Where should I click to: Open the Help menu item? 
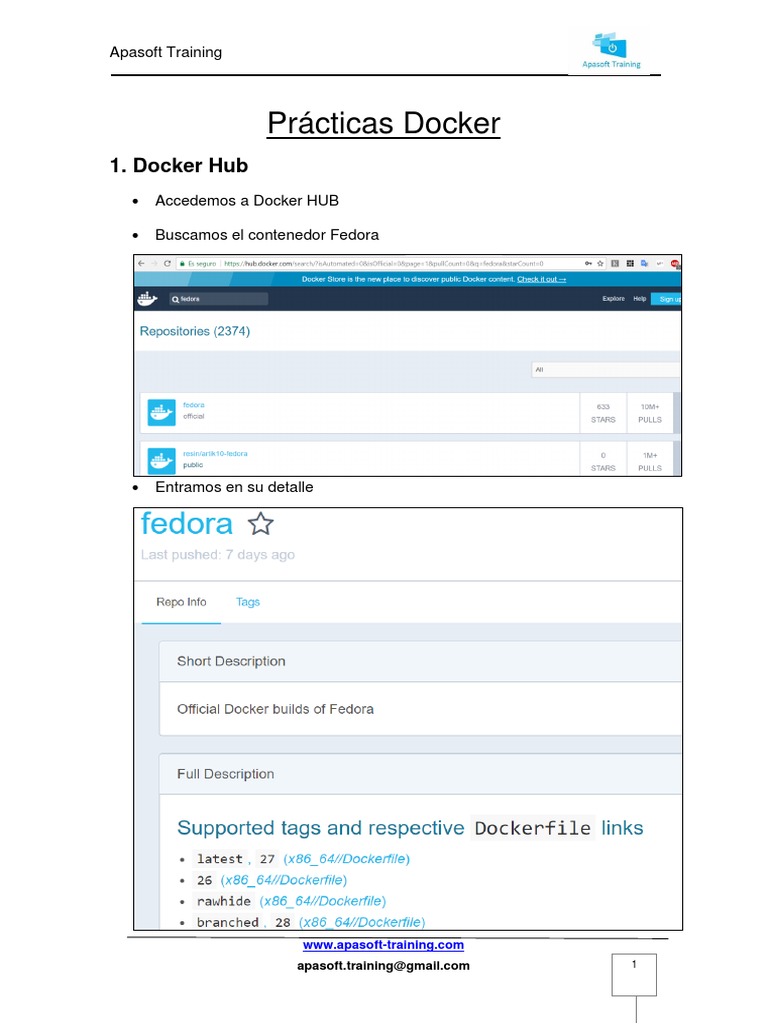click(639, 298)
